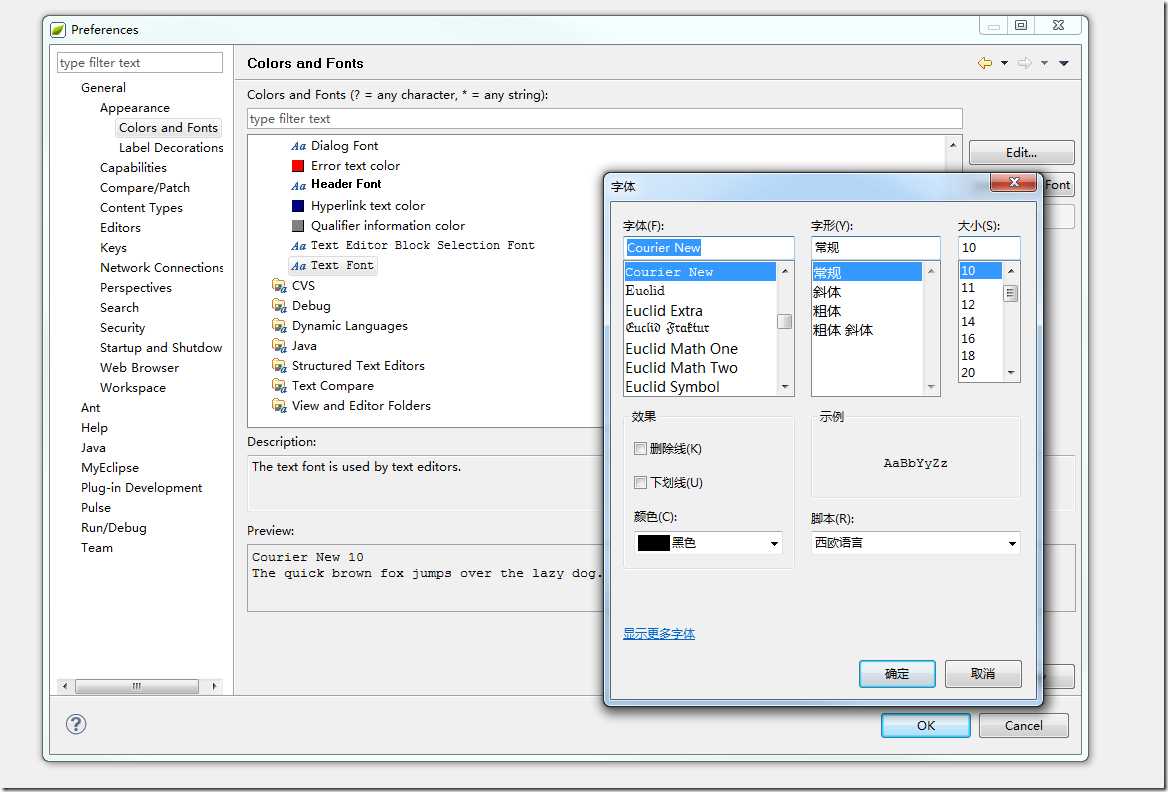The image size is (1168, 792).
Task: Click preferences tree horizontal scroll right arrow
Action: pos(215,686)
